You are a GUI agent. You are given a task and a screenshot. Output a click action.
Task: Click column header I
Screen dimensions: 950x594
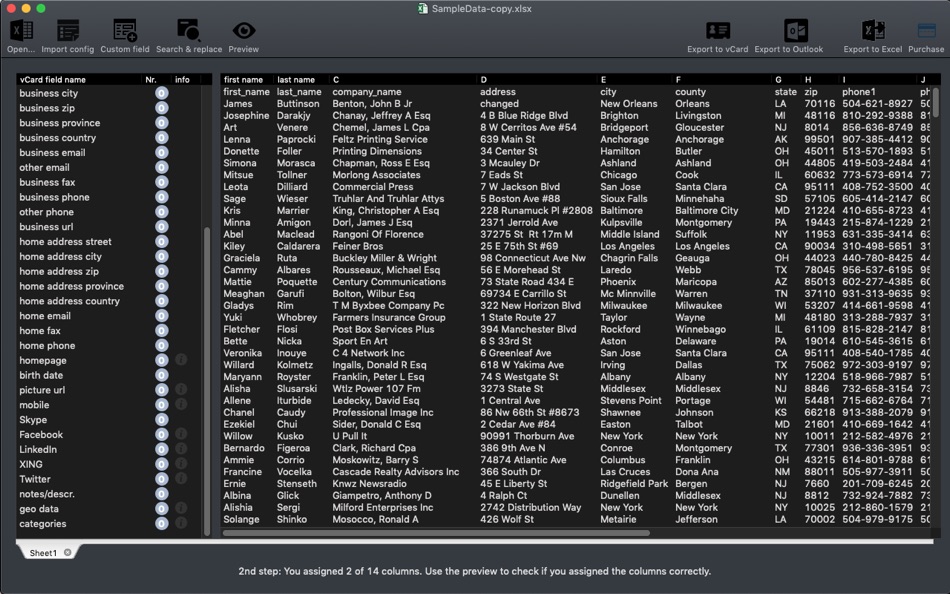879,79
